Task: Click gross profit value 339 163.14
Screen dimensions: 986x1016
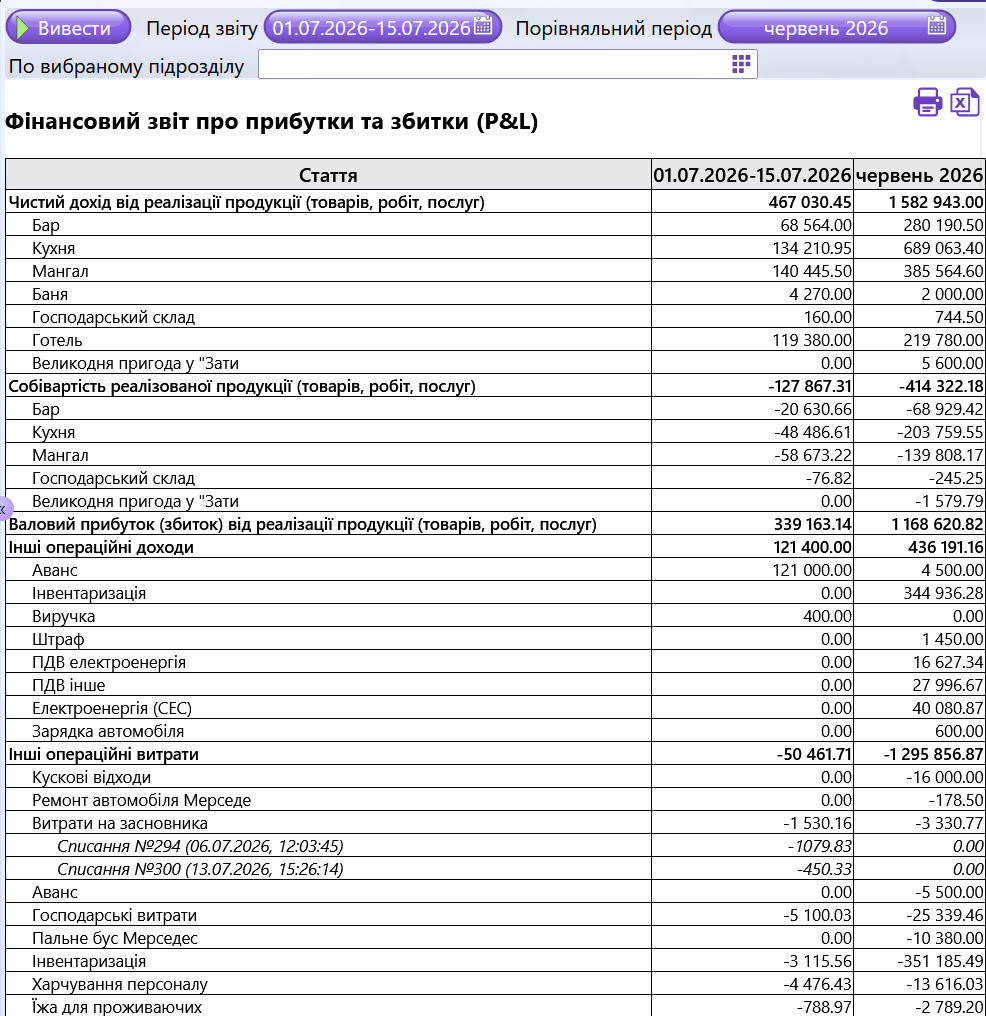Action: pos(812,524)
